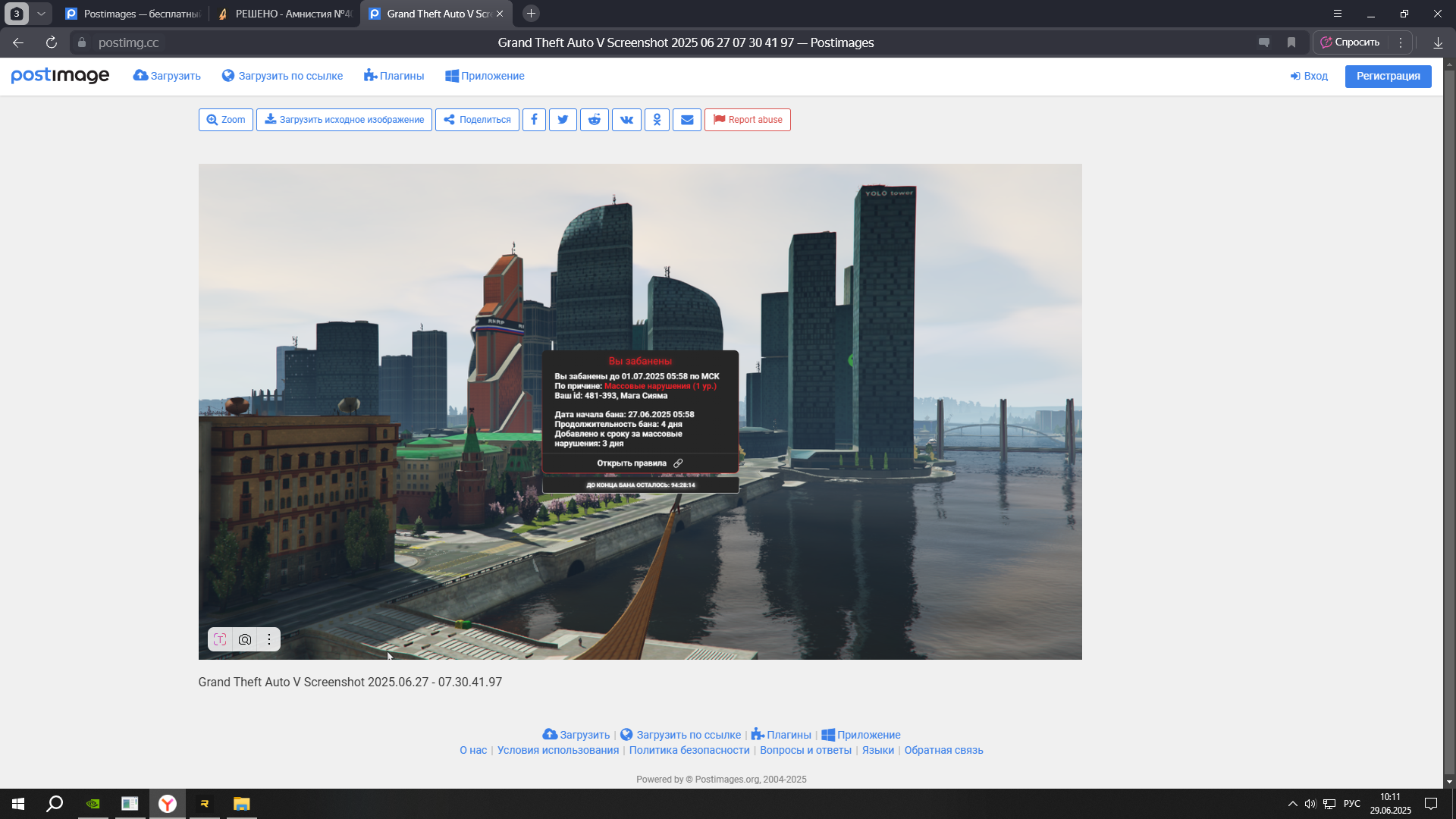Click the GTA V screenshot image
The width and height of the screenshot is (1456, 819).
640,412
